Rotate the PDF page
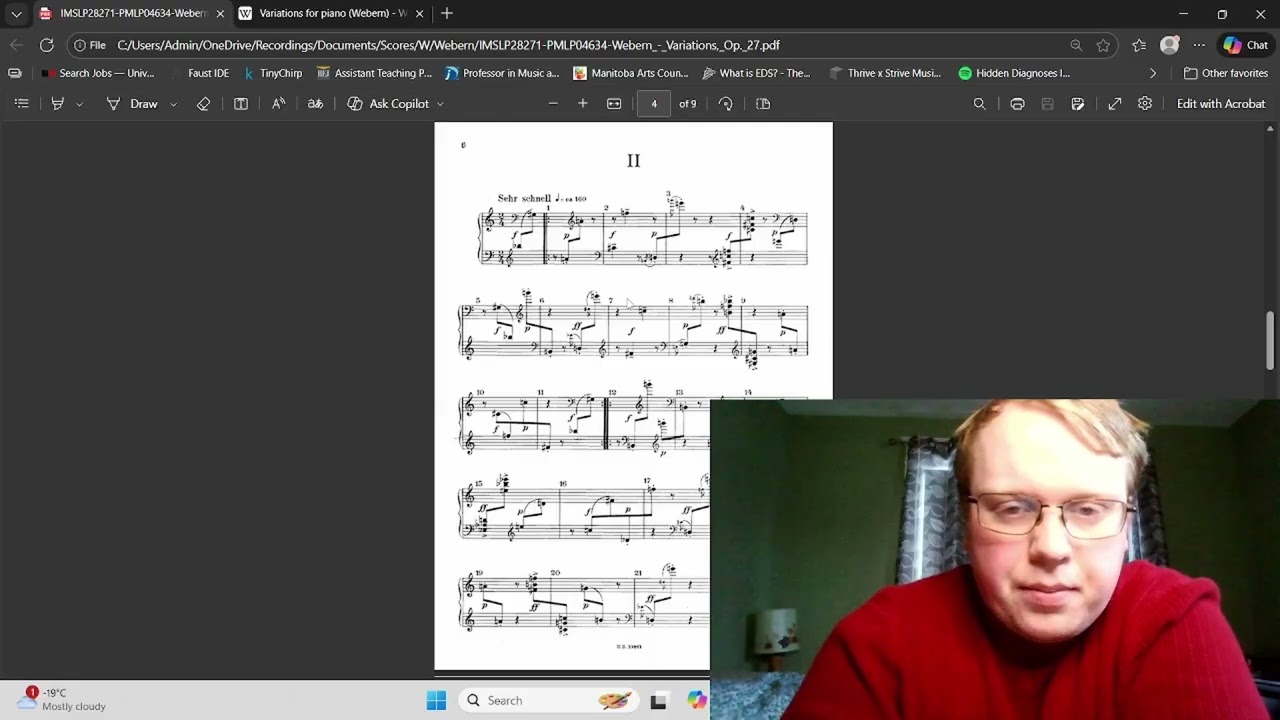The image size is (1280, 720). point(726,104)
